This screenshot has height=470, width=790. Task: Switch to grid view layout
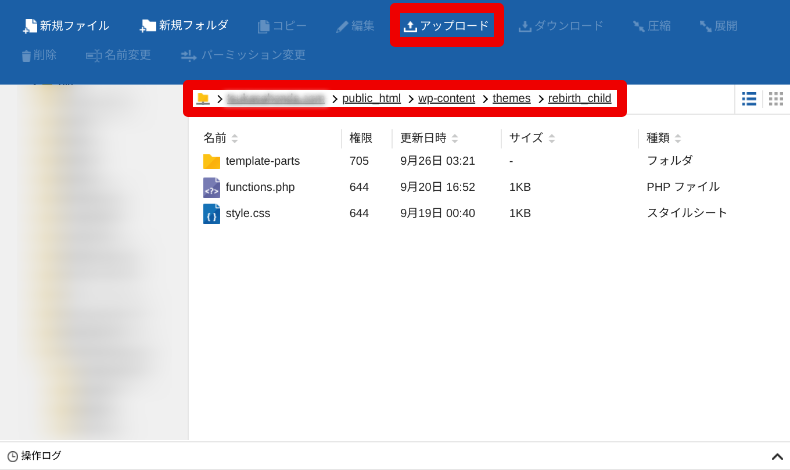[x=776, y=99]
